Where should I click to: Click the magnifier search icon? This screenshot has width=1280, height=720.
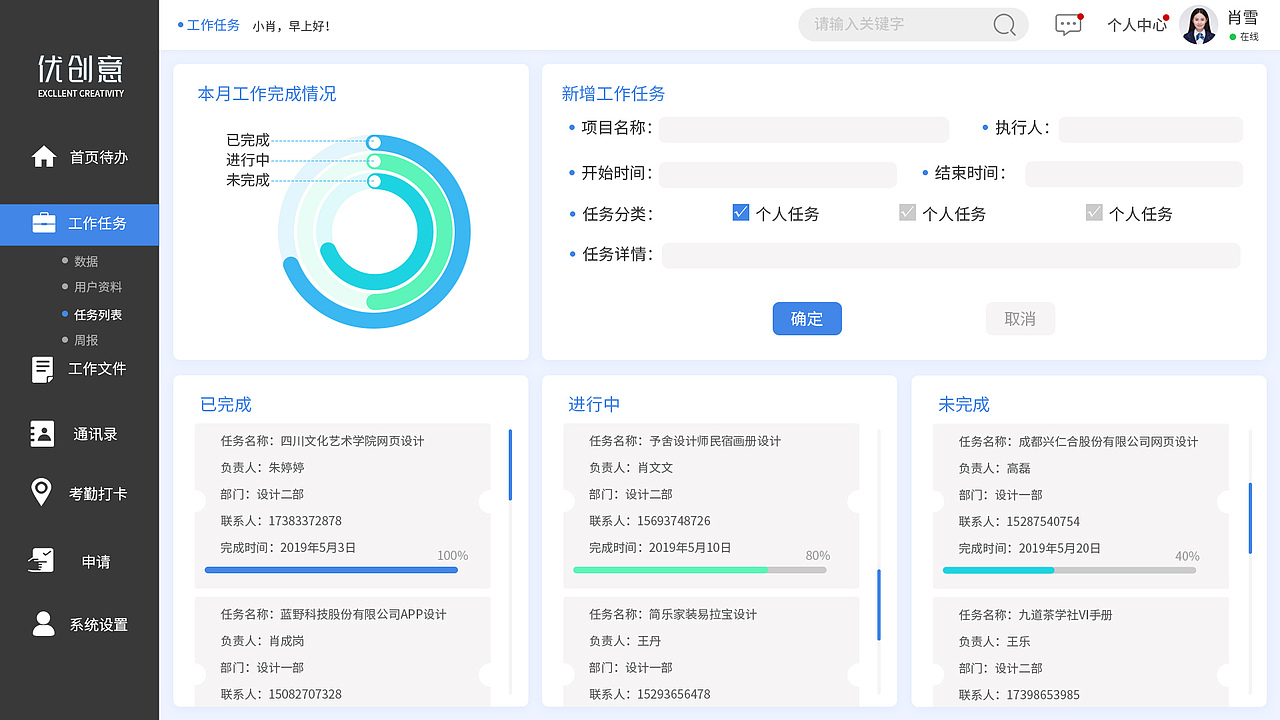(1005, 25)
